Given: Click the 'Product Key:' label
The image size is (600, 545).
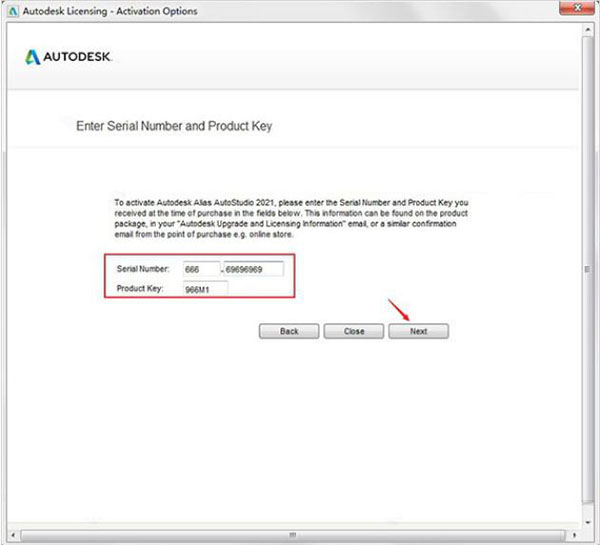Looking at the screenshot, I should click(x=140, y=288).
